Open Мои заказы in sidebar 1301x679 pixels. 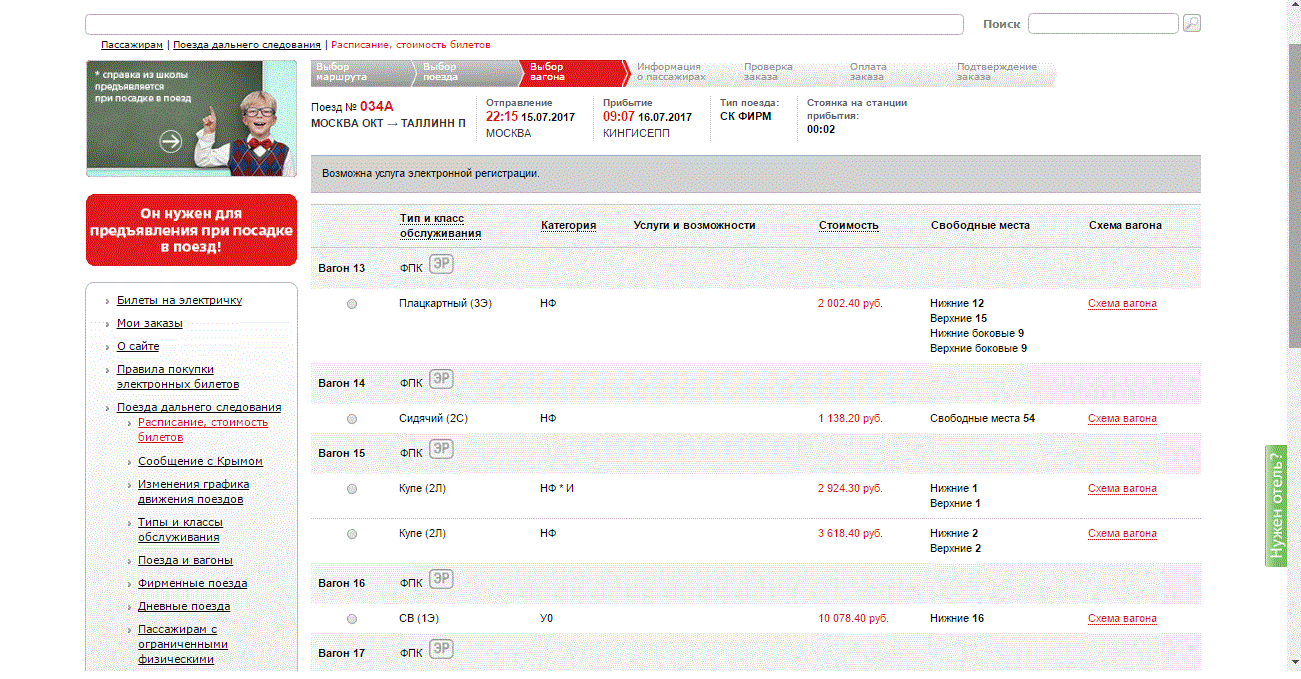tap(149, 323)
